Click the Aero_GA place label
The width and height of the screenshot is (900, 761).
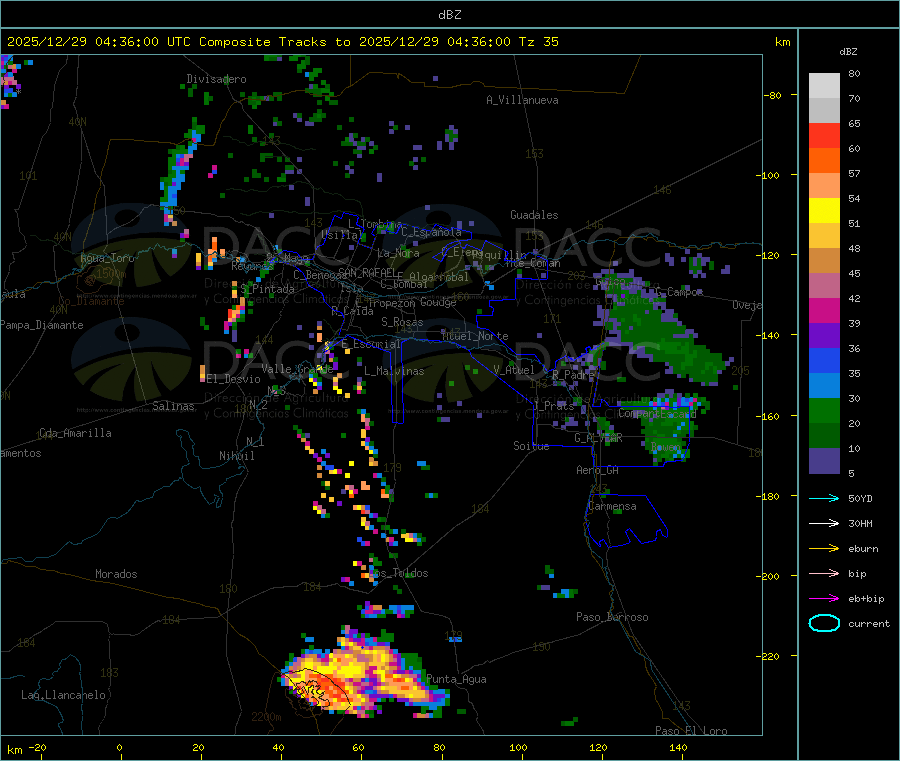click(x=598, y=470)
